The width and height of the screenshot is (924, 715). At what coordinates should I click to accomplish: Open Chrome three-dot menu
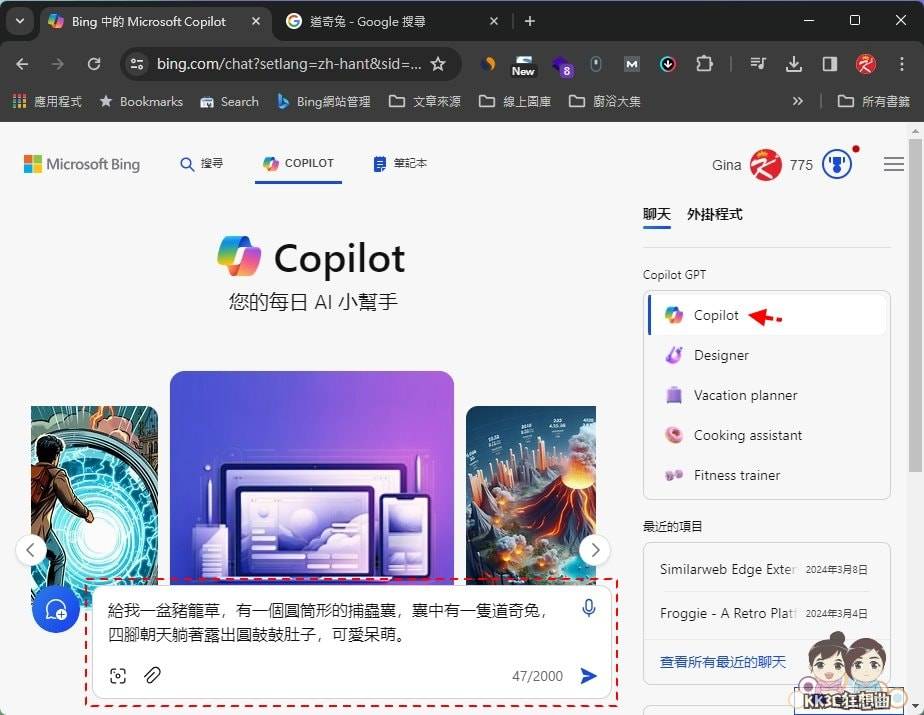tap(902, 64)
